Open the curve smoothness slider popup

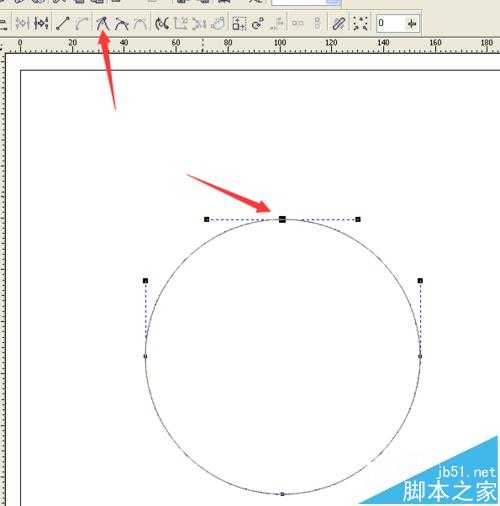412,24
